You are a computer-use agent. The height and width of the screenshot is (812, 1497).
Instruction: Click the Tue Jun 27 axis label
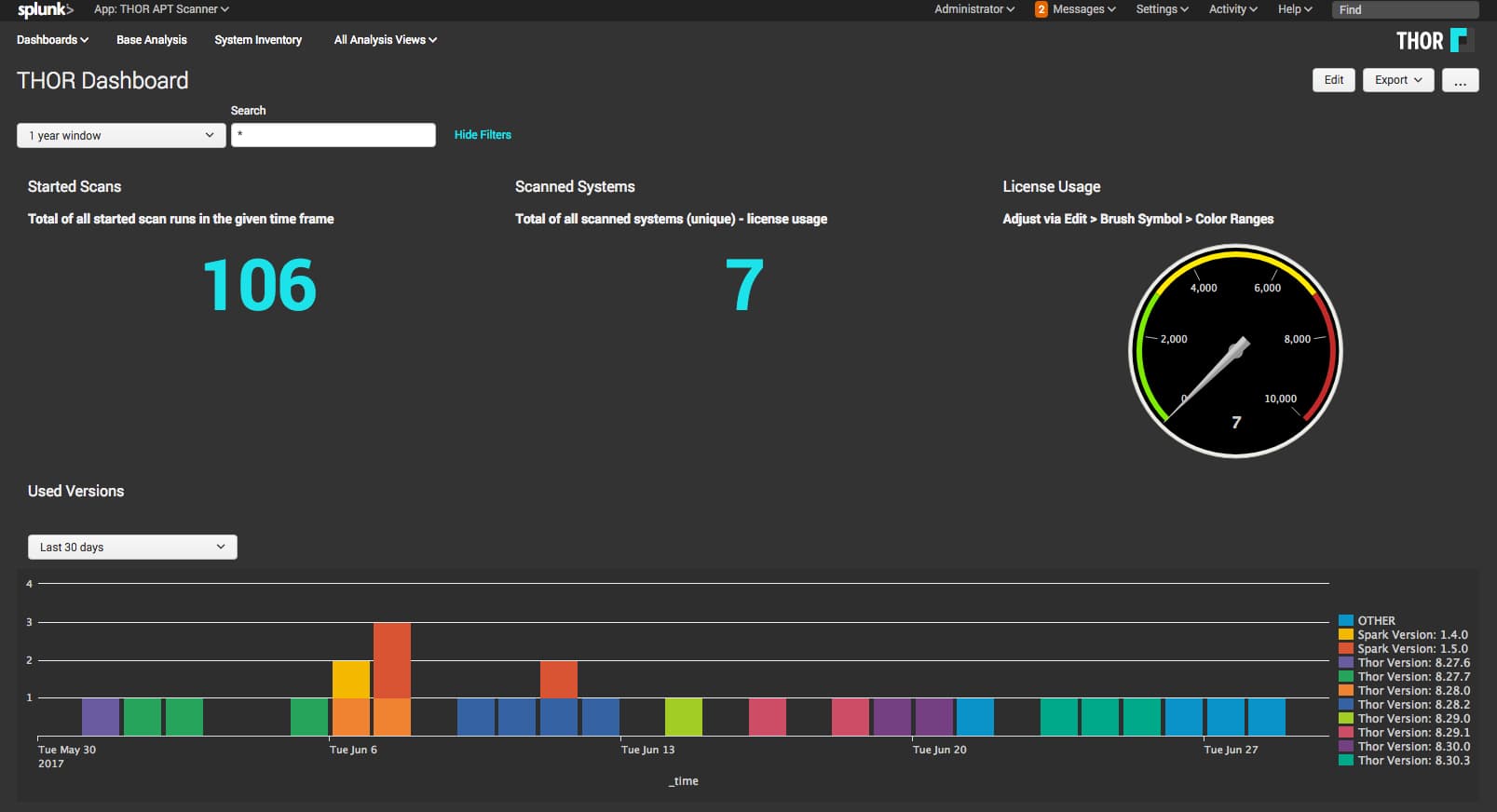[x=1231, y=750]
